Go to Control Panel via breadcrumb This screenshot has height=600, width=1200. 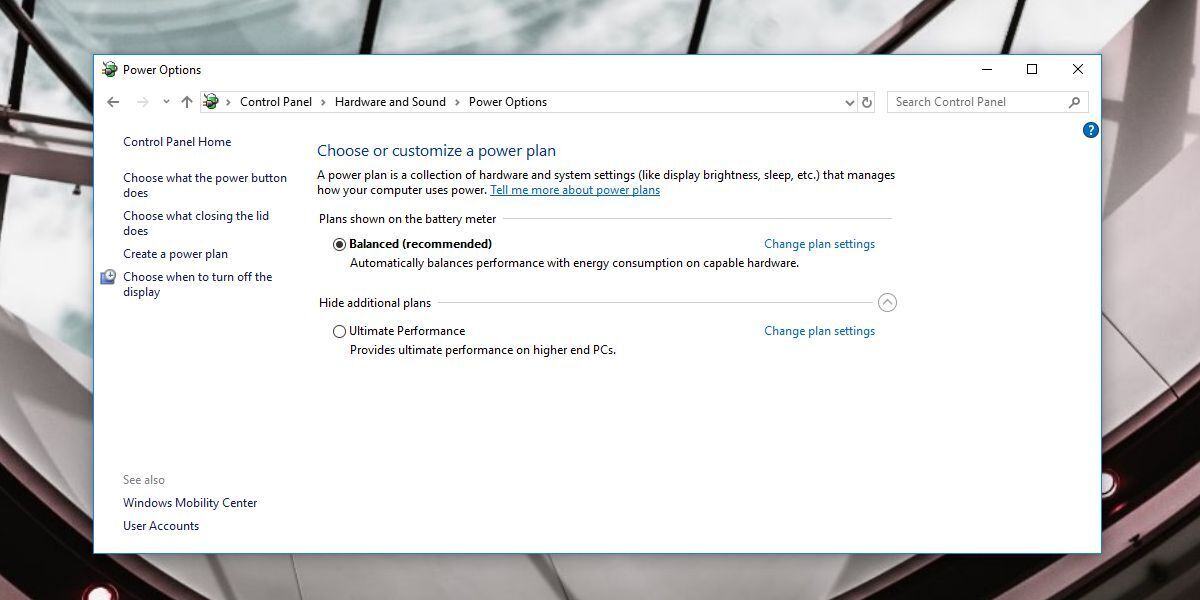click(x=275, y=101)
